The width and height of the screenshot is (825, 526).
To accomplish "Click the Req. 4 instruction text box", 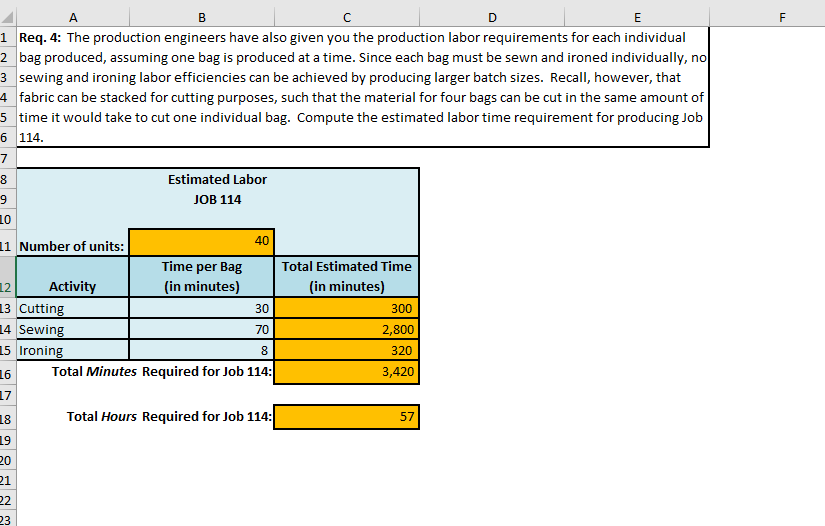I will click(x=363, y=87).
